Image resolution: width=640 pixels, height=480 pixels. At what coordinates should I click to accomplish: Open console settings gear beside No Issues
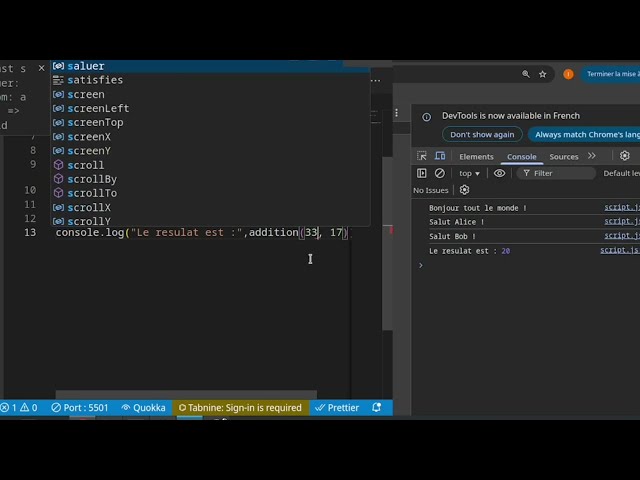click(464, 190)
